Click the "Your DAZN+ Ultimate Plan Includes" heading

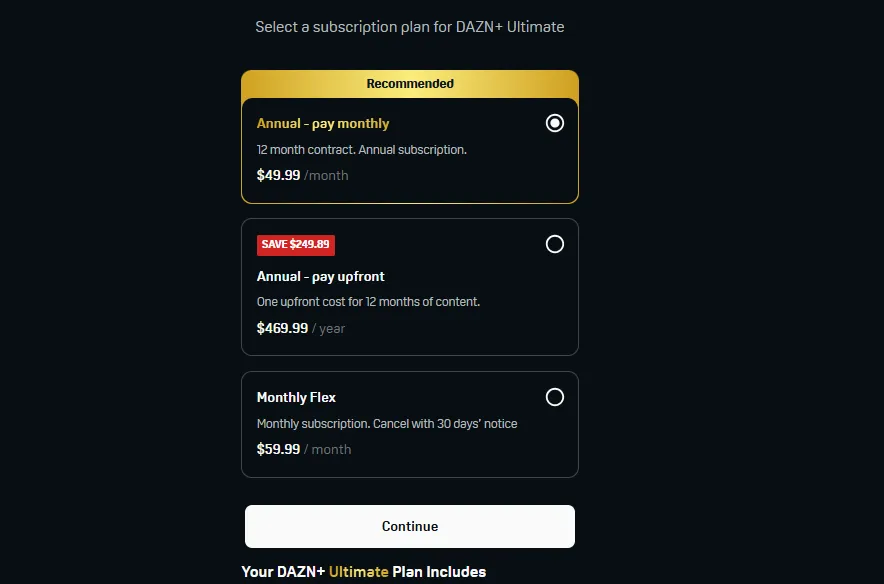(364, 572)
